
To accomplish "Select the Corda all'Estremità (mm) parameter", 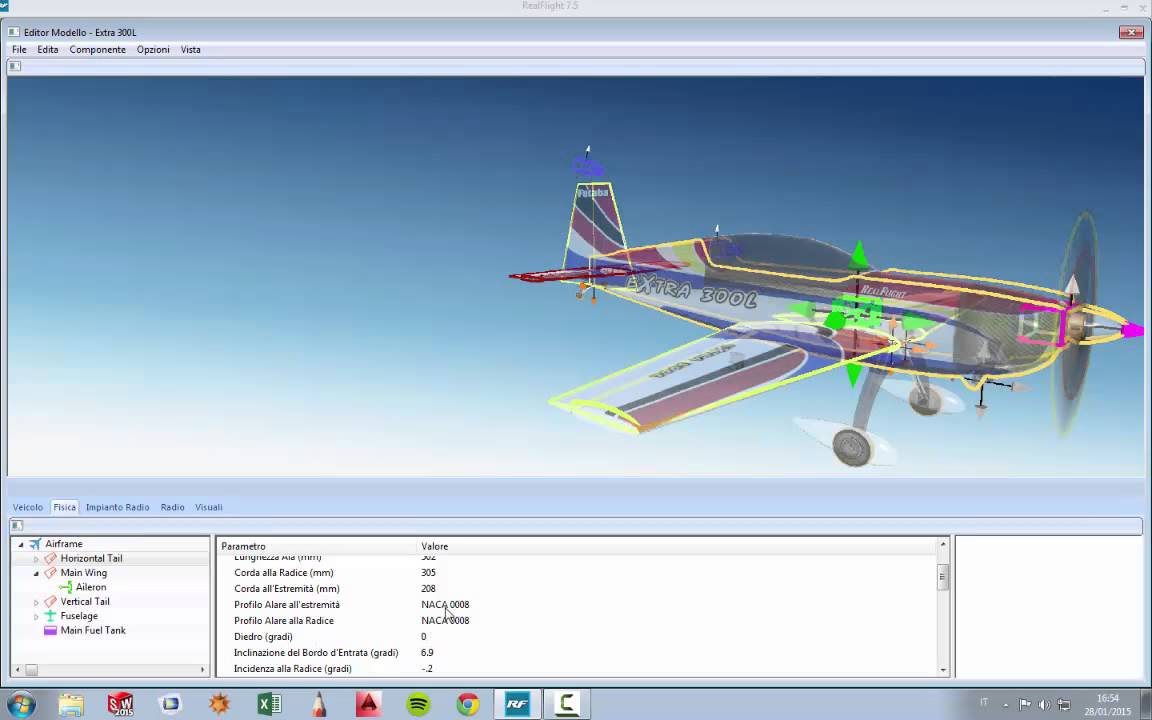I will [x=287, y=588].
